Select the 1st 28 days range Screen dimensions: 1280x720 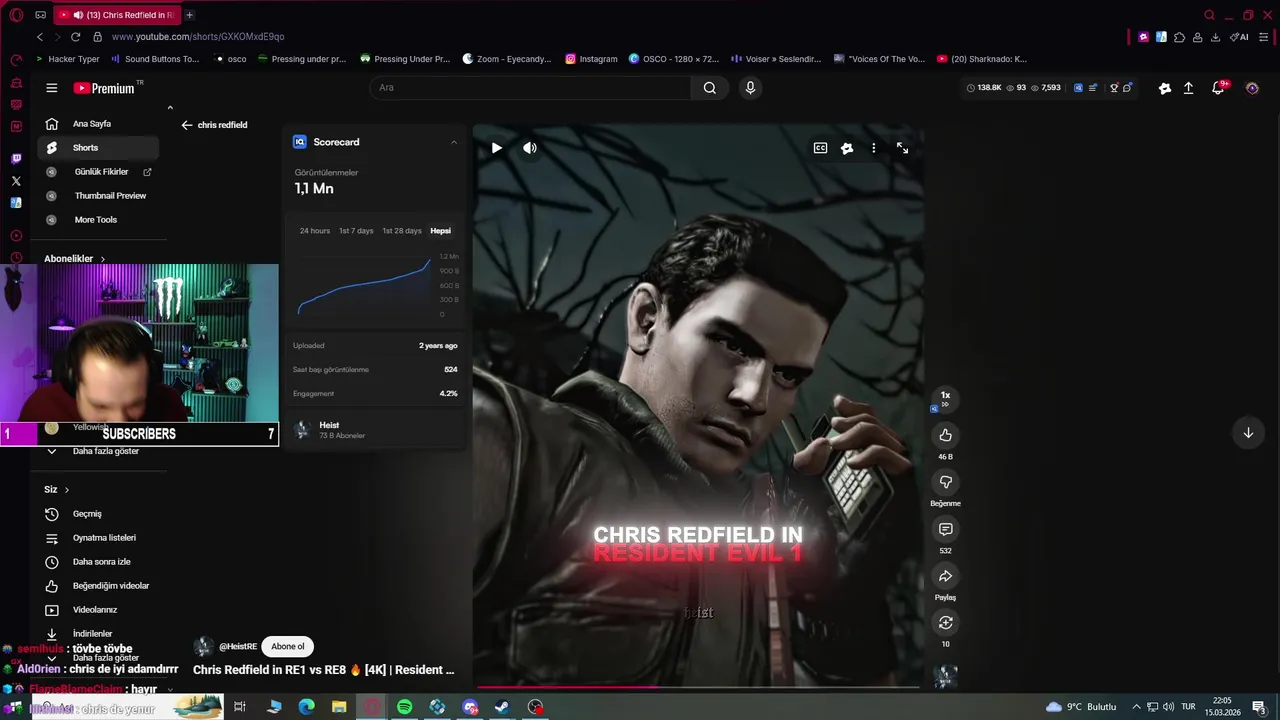pos(402,231)
